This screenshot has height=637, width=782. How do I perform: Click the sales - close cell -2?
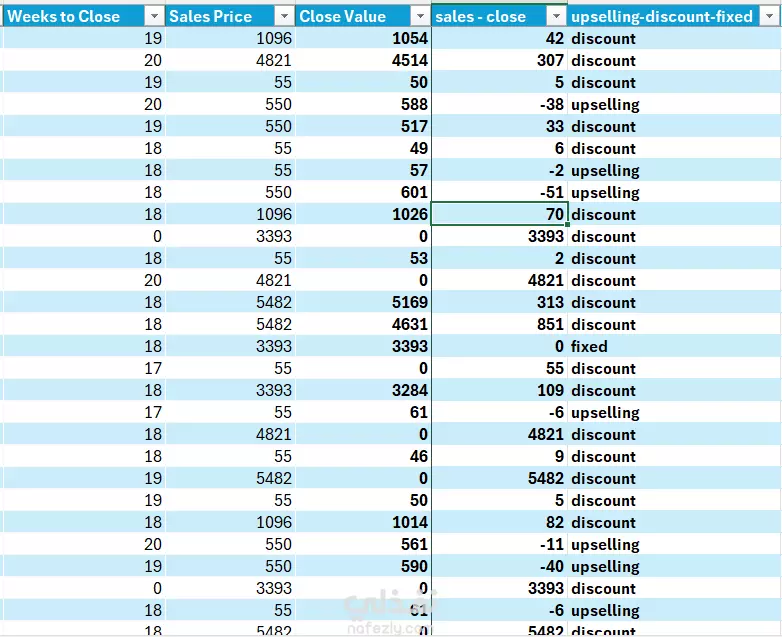499,170
